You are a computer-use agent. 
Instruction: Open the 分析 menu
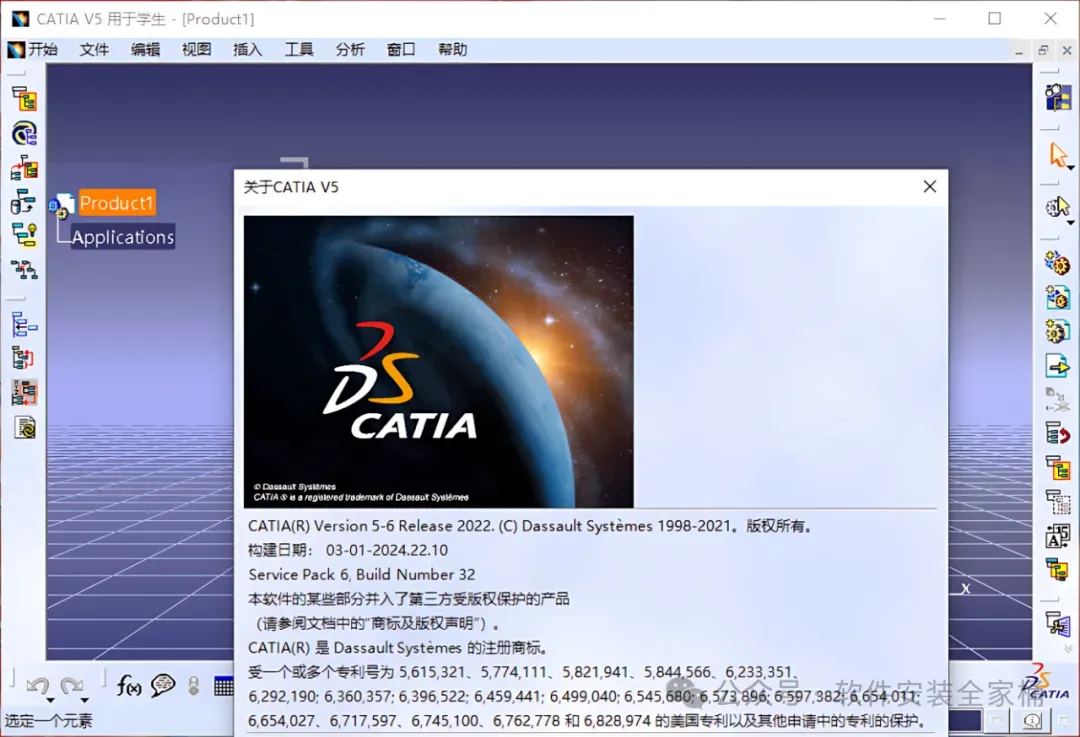[350, 50]
